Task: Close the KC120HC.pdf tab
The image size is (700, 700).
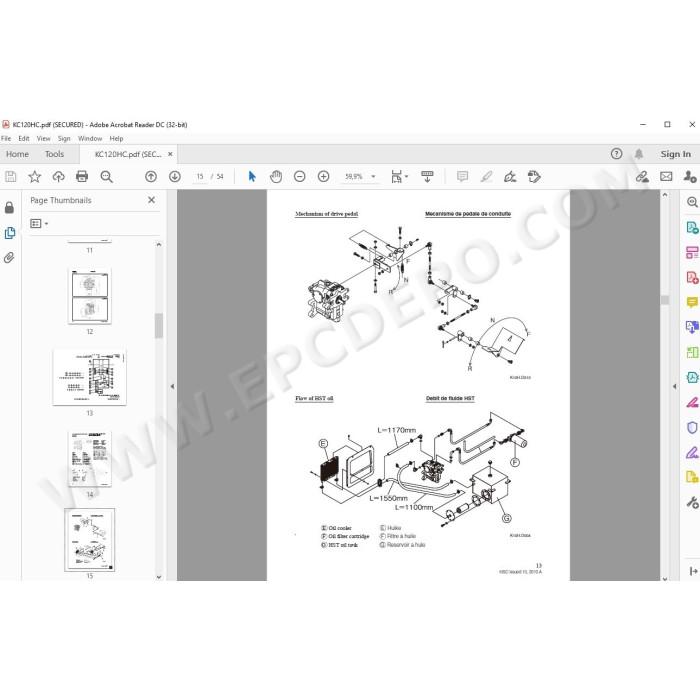Action: [170, 154]
